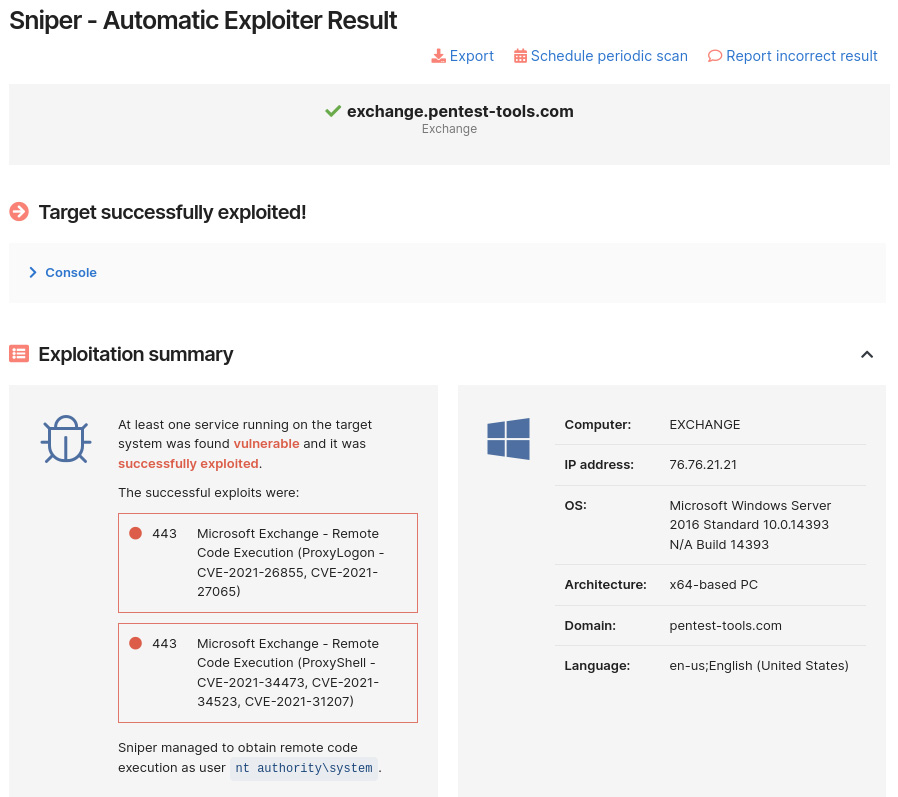Select the ProxyShell exploit entry
This screenshot has width=898, height=797.
click(x=290, y=672)
